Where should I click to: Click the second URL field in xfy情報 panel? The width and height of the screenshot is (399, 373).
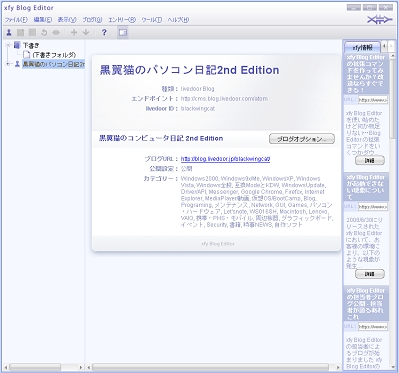(x=373, y=206)
